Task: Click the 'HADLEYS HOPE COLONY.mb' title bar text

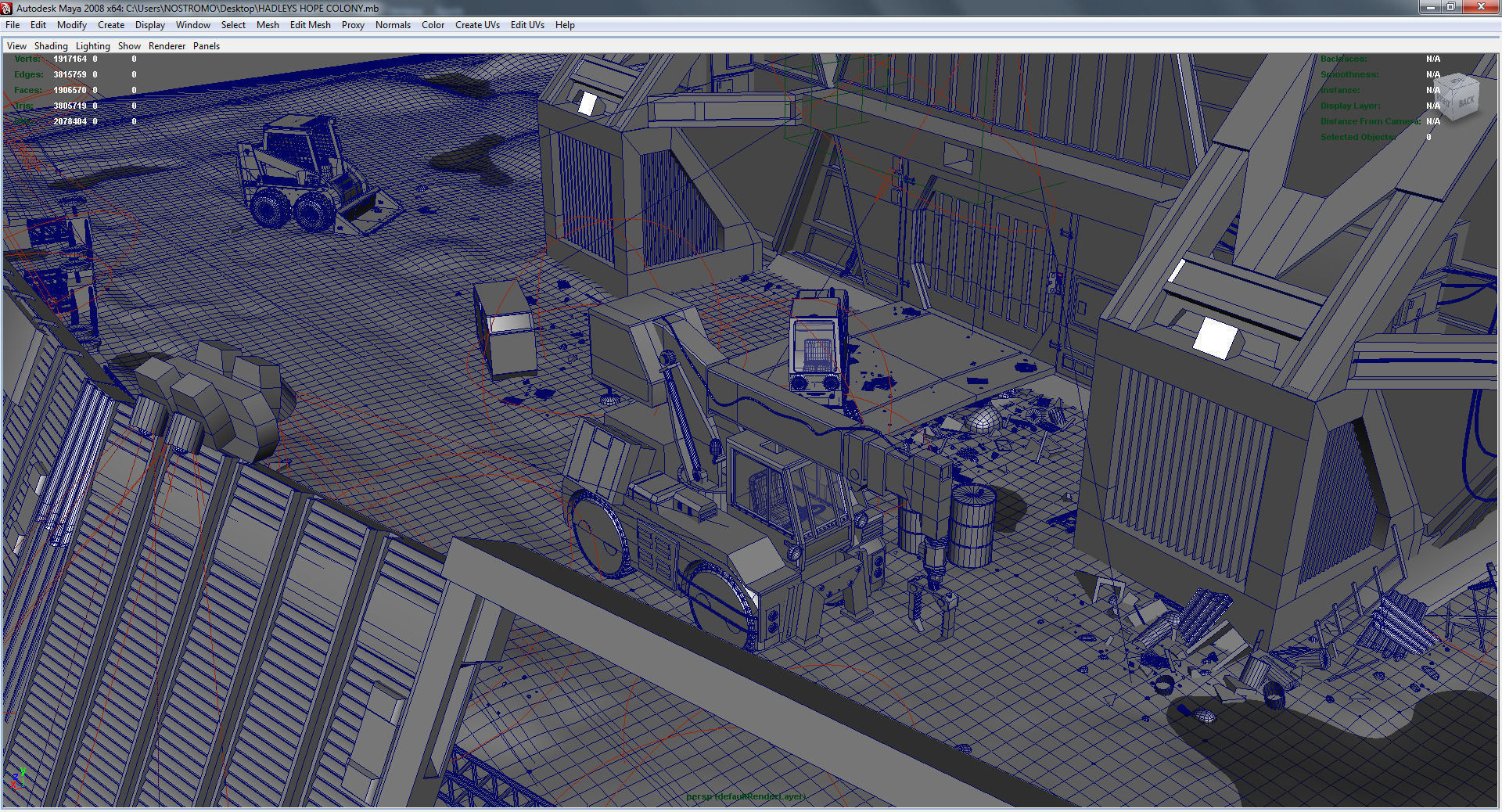Action: tap(318, 8)
